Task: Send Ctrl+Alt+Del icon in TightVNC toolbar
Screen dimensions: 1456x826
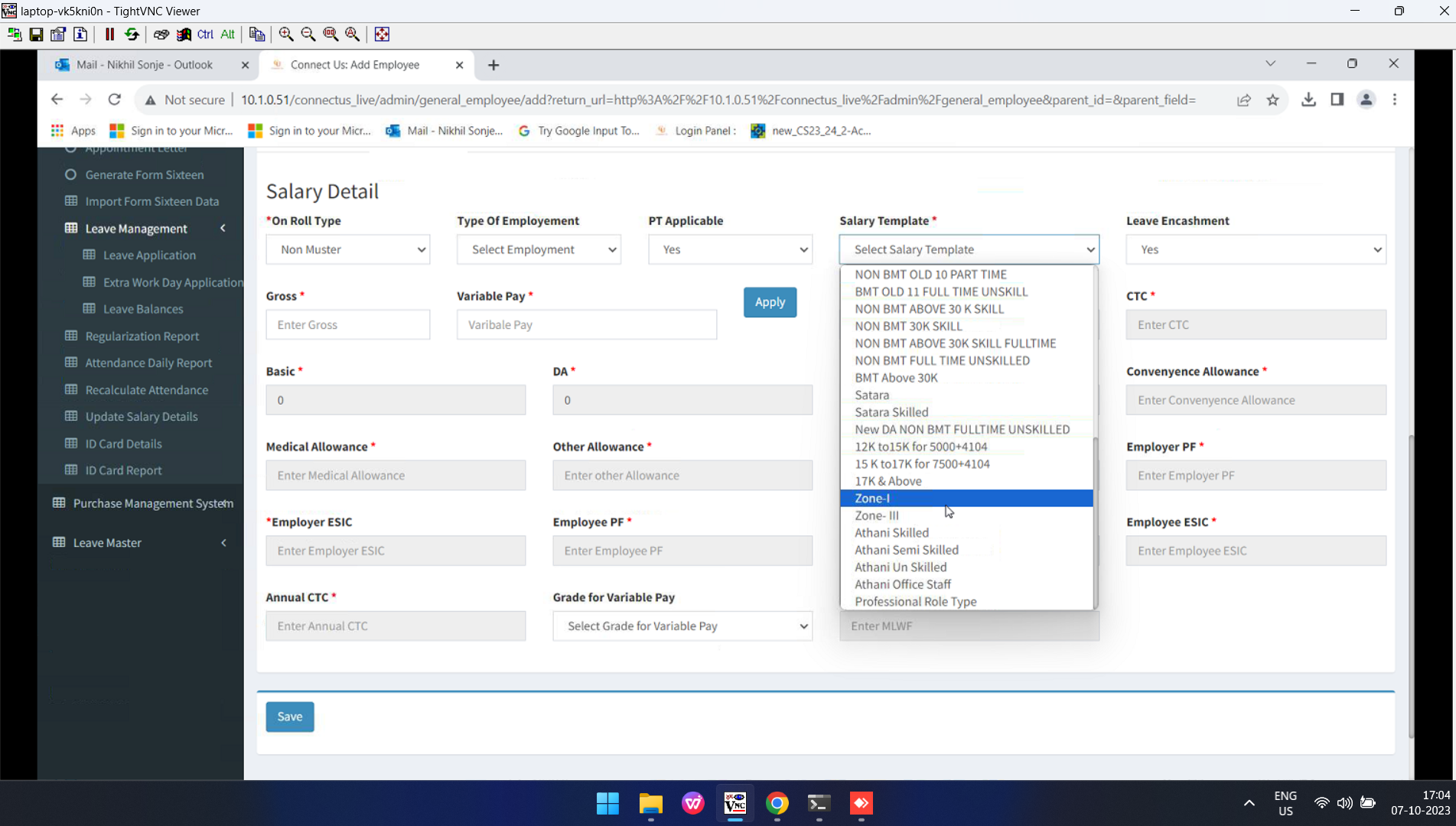Action: coord(161,34)
